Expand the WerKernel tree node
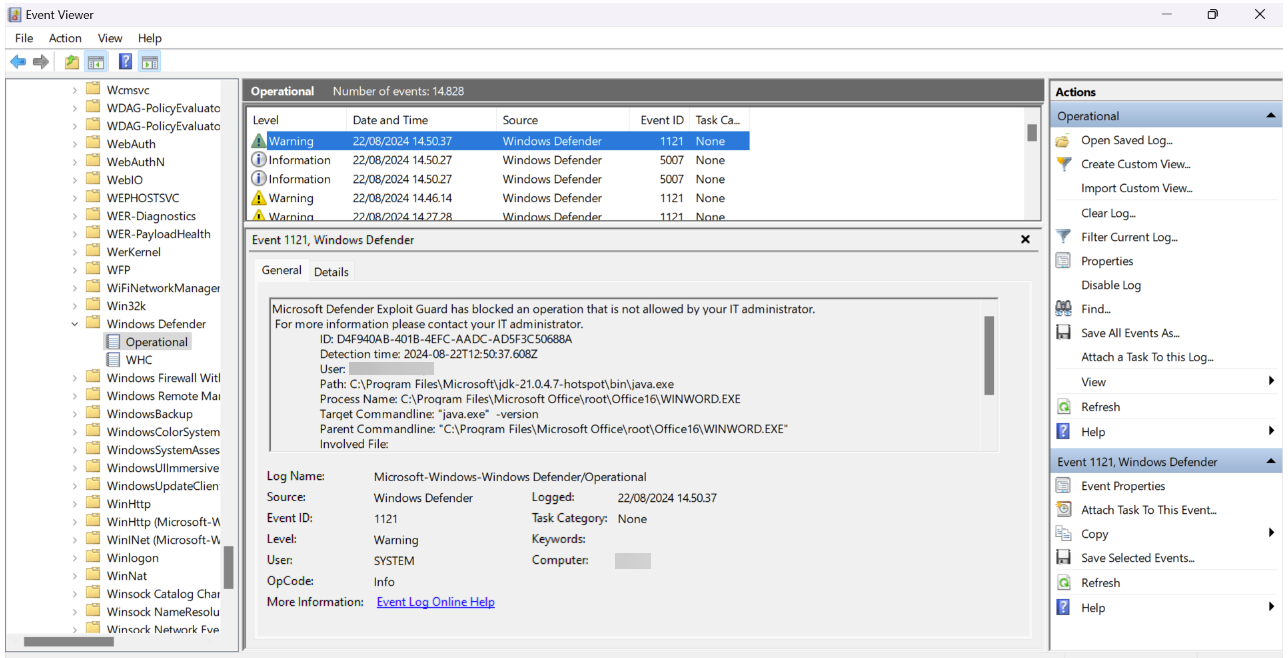Image resolution: width=1288 pixels, height=658 pixels. point(75,252)
